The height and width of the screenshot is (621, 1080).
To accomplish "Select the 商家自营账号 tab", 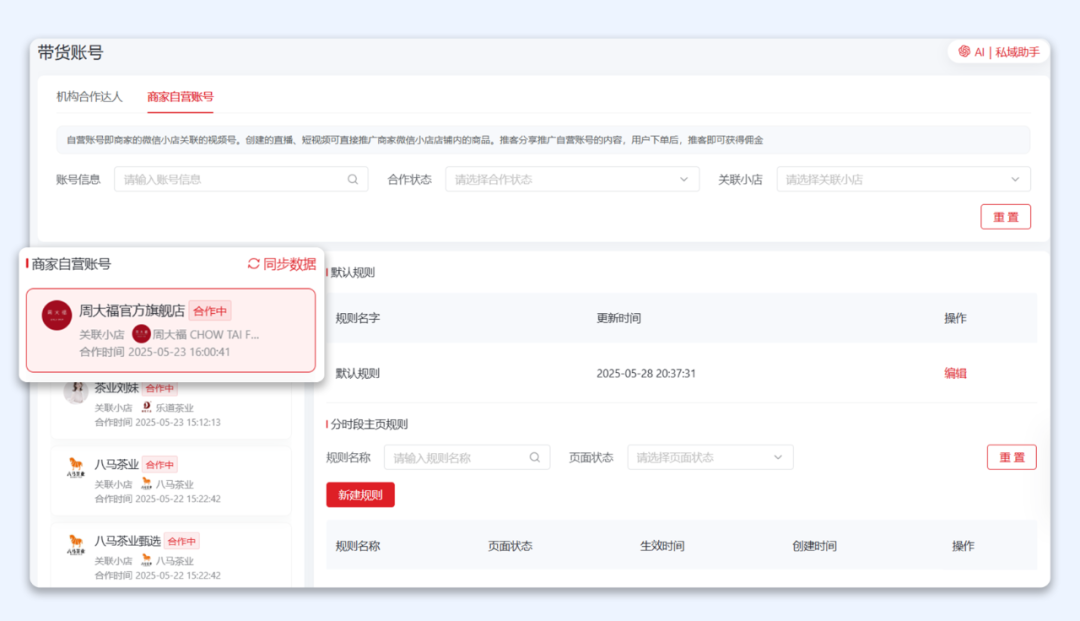I will [x=180, y=97].
